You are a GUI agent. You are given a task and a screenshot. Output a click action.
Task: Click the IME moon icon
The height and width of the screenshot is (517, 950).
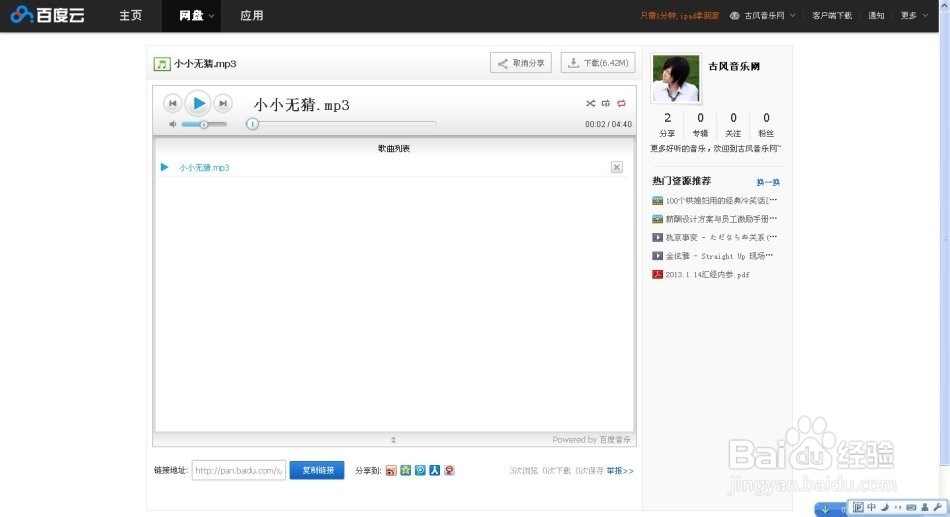[x=885, y=508]
